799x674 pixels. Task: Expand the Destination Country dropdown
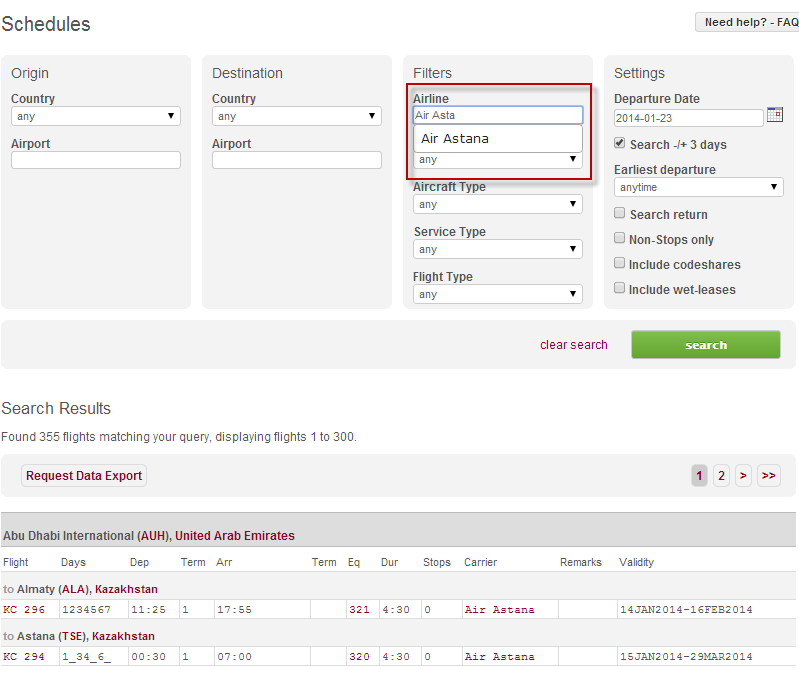(x=297, y=117)
